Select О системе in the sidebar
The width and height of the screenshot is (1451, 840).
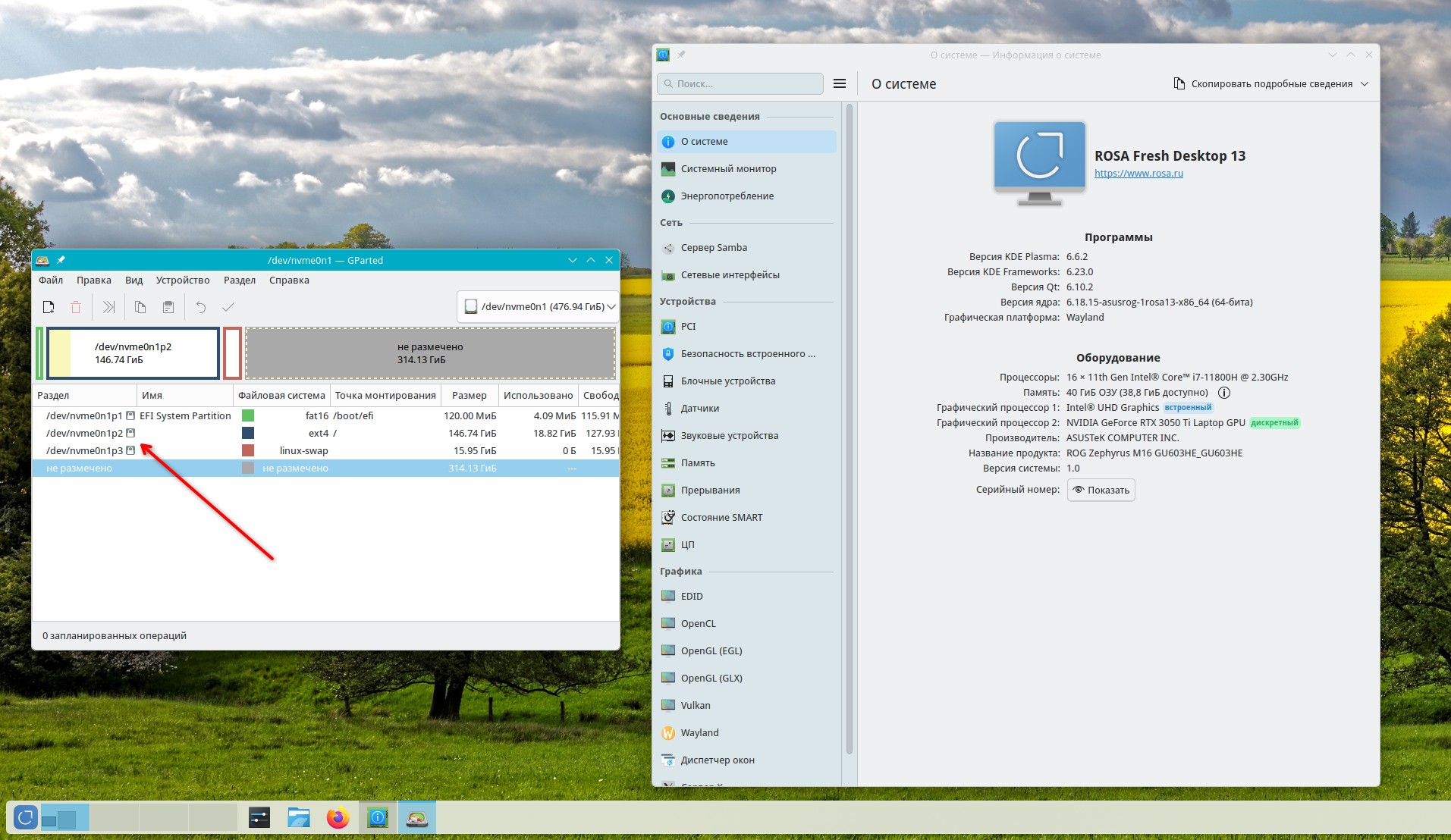[747, 142]
